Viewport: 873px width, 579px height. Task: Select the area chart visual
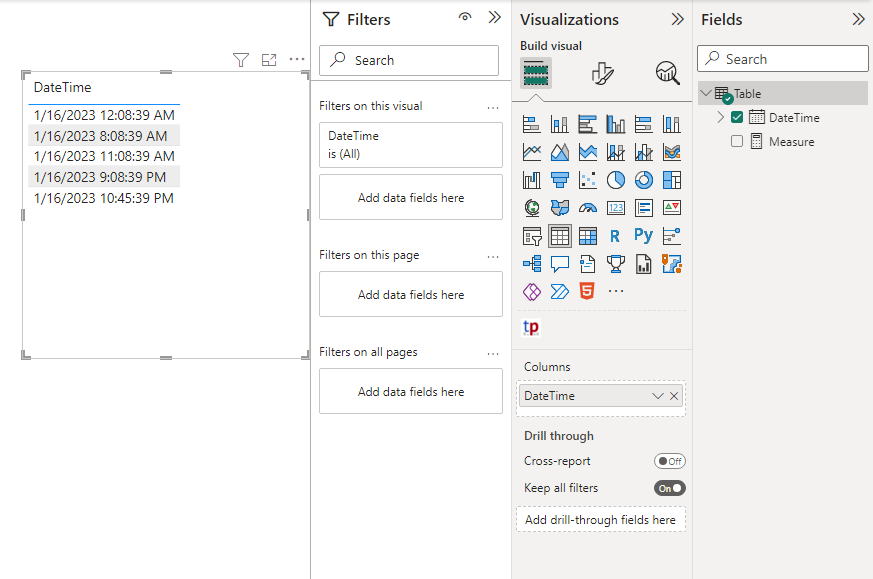click(x=560, y=152)
